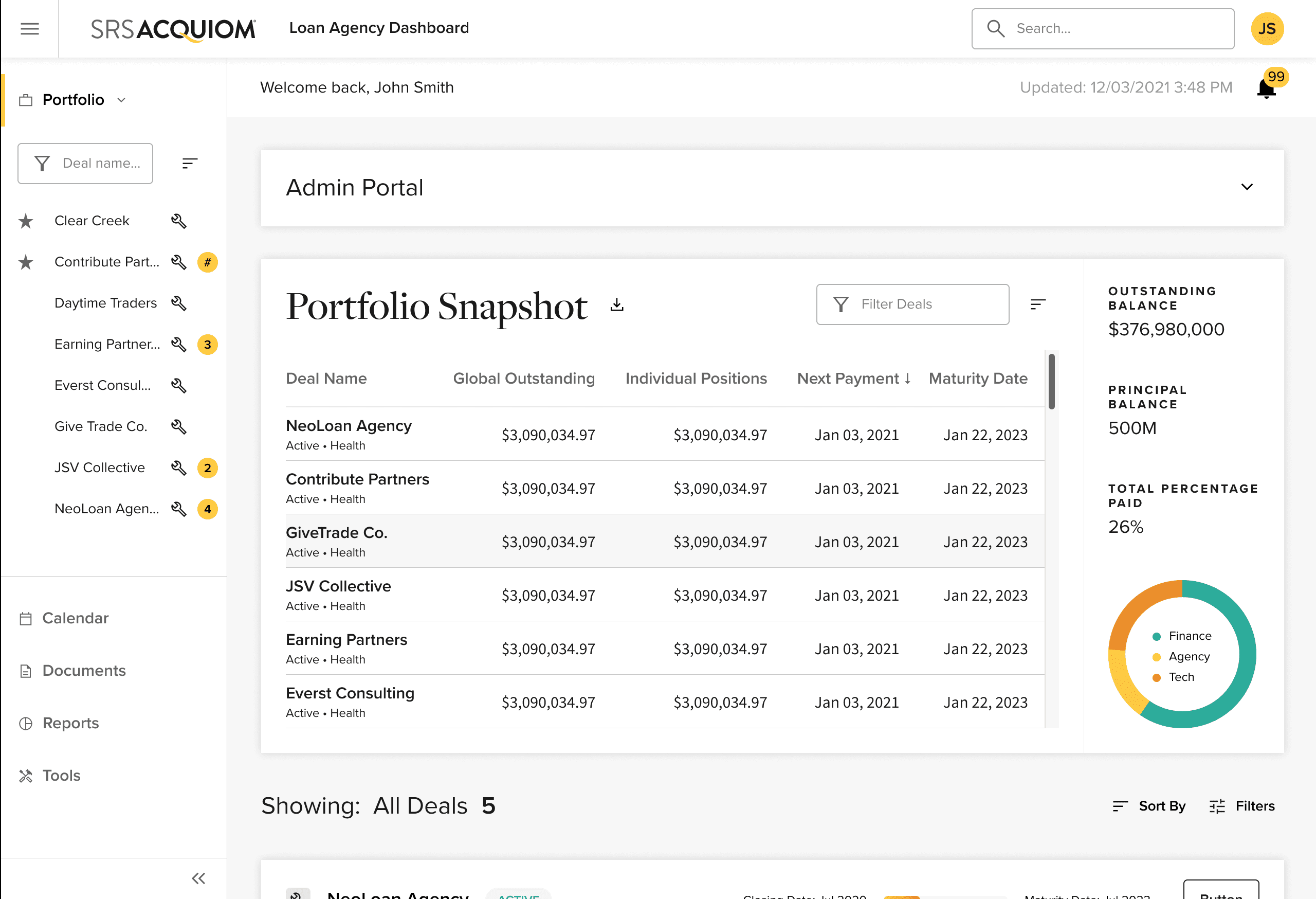Sort by Next Payment column header
The width and height of the screenshot is (1316, 899).
point(853,379)
